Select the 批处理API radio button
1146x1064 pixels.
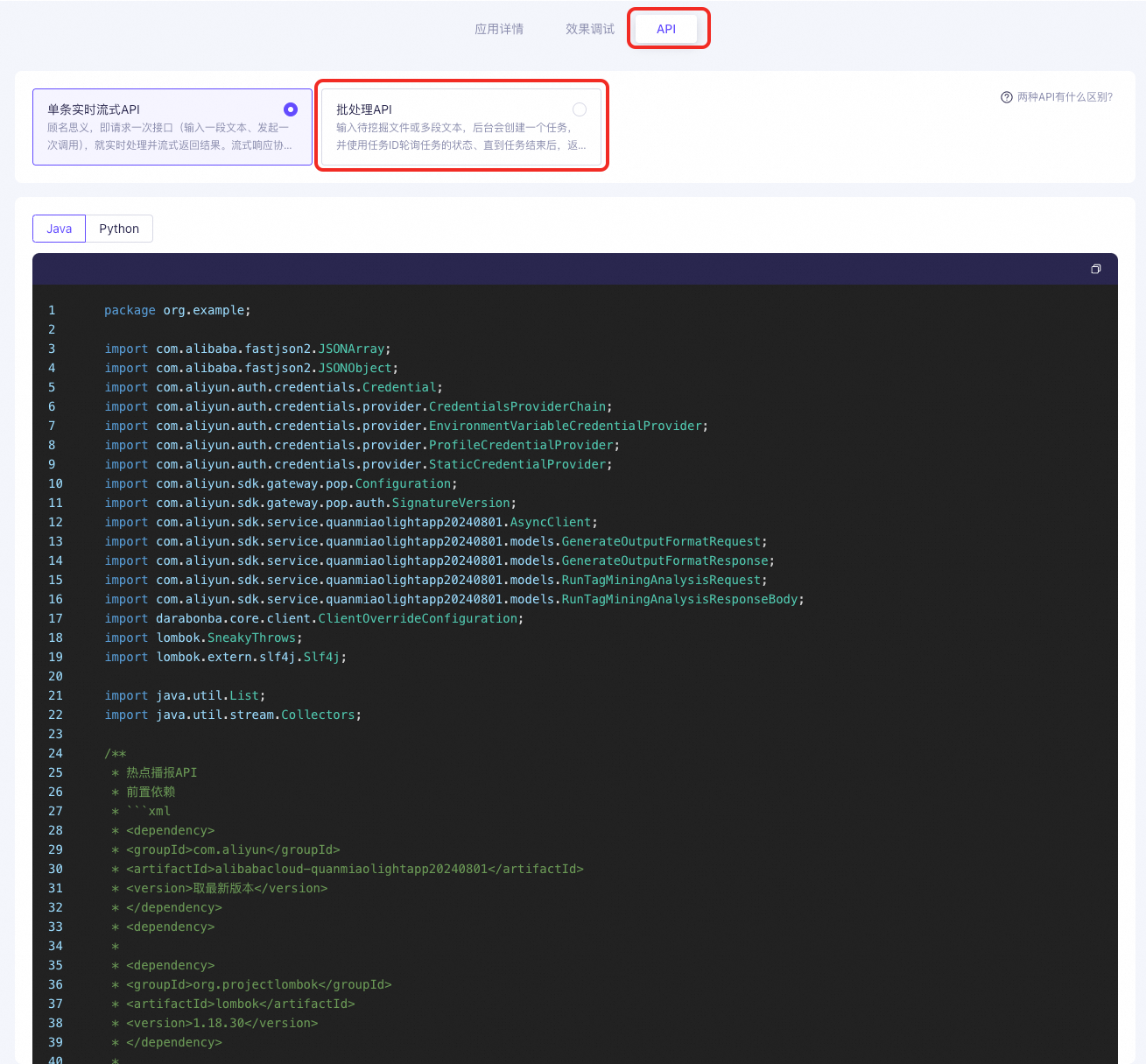point(580,109)
